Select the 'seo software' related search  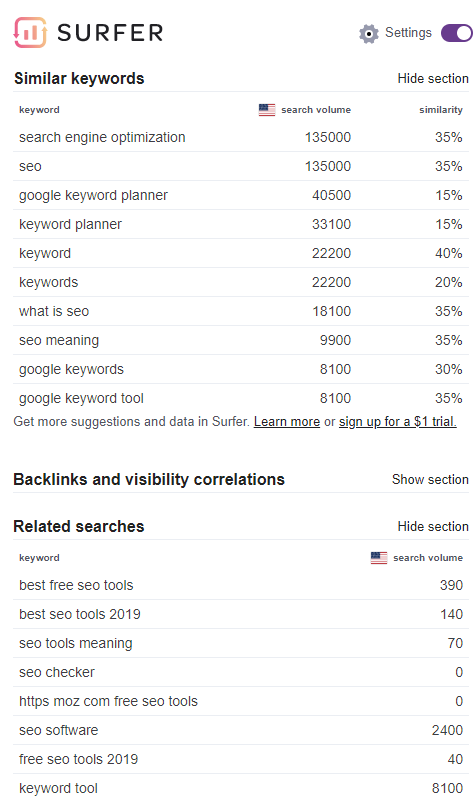[x=59, y=730]
